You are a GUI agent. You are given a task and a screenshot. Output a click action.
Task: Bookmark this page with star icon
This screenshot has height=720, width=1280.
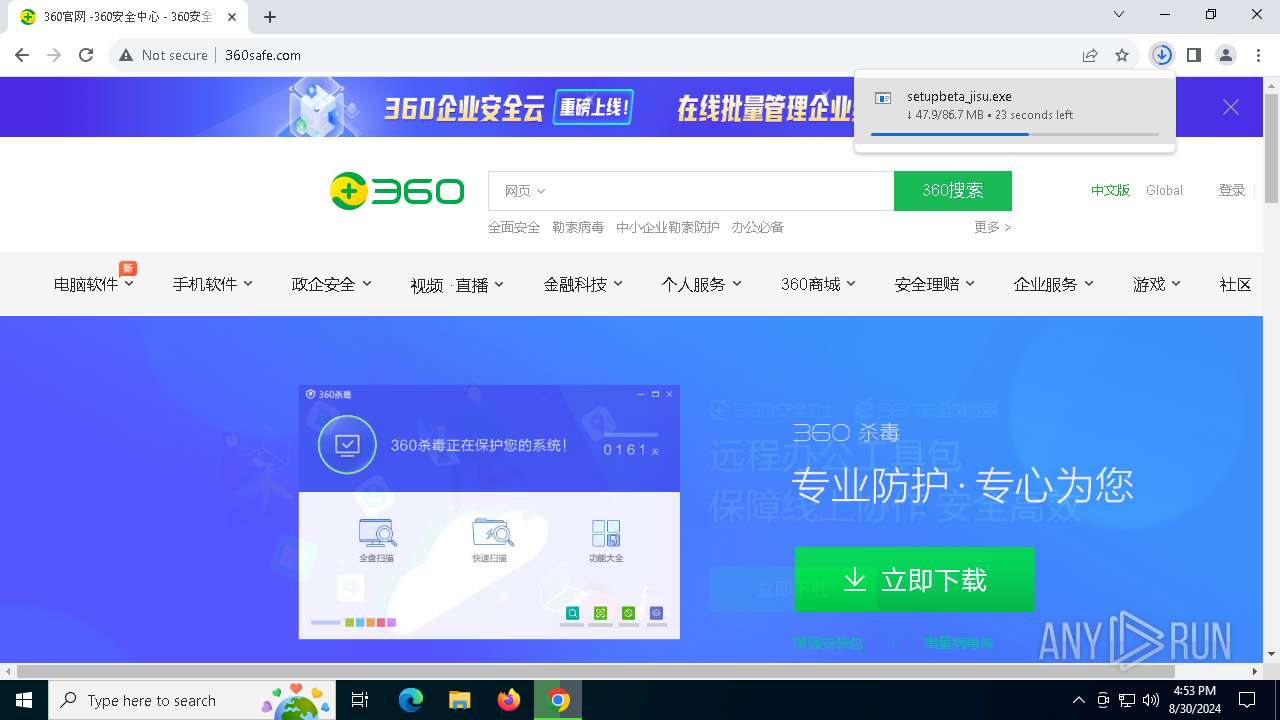pos(1122,55)
